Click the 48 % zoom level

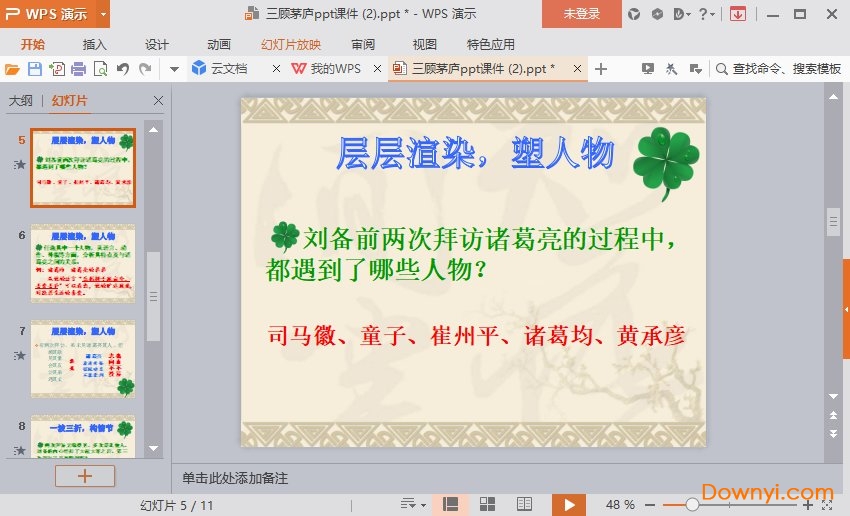coord(620,505)
